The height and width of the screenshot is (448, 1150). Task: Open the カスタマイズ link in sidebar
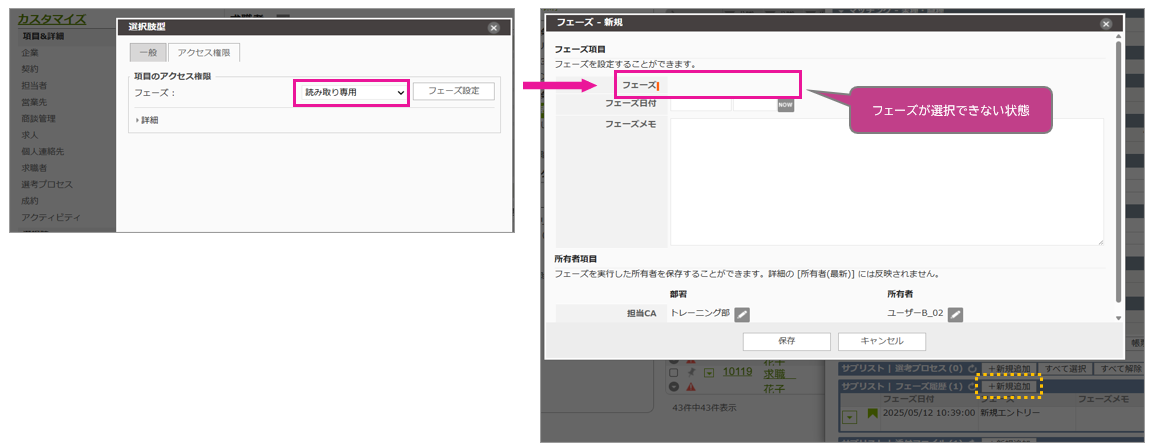[51, 19]
